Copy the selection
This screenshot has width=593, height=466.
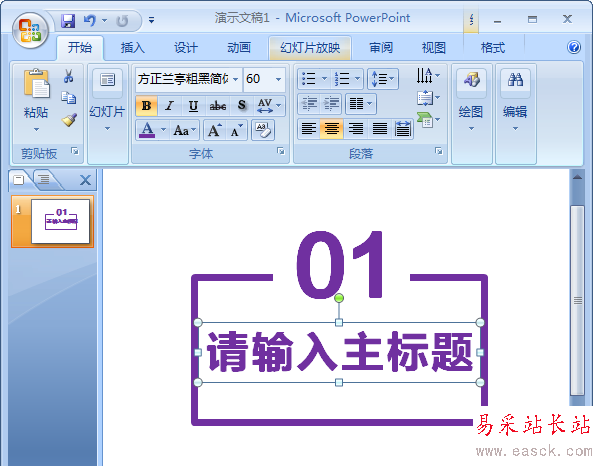tap(68, 98)
